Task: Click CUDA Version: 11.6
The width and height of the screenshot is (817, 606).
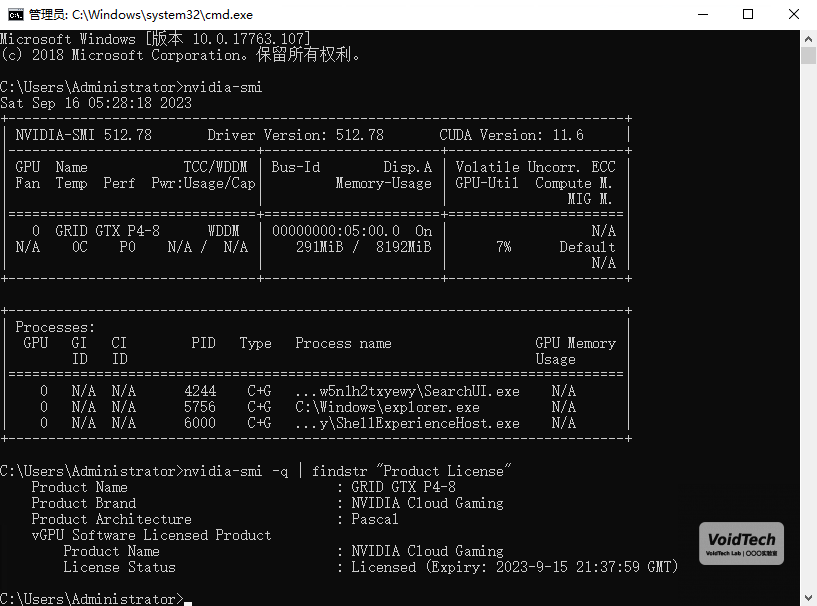Action: click(x=511, y=135)
